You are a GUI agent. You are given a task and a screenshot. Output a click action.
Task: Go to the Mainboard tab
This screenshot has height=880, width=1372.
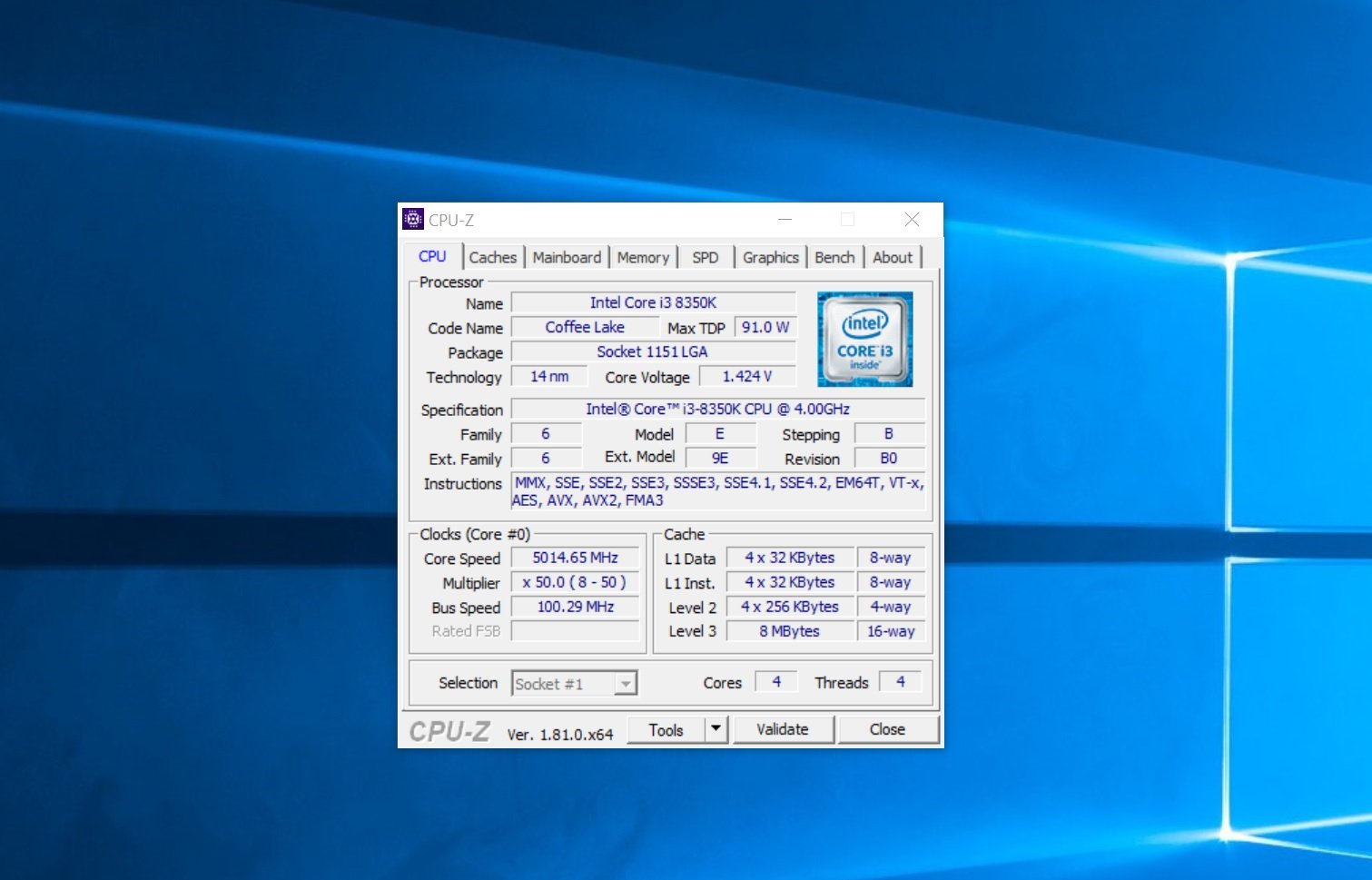567,258
